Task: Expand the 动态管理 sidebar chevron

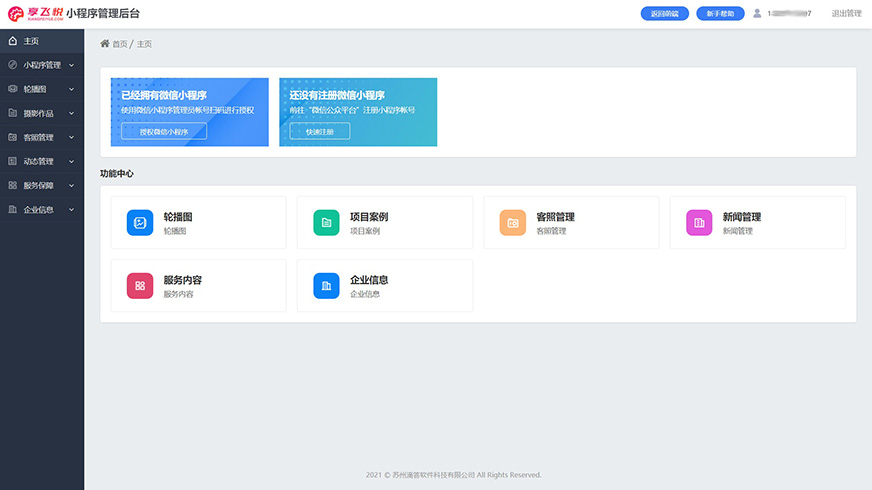Action: pos(72,161)
